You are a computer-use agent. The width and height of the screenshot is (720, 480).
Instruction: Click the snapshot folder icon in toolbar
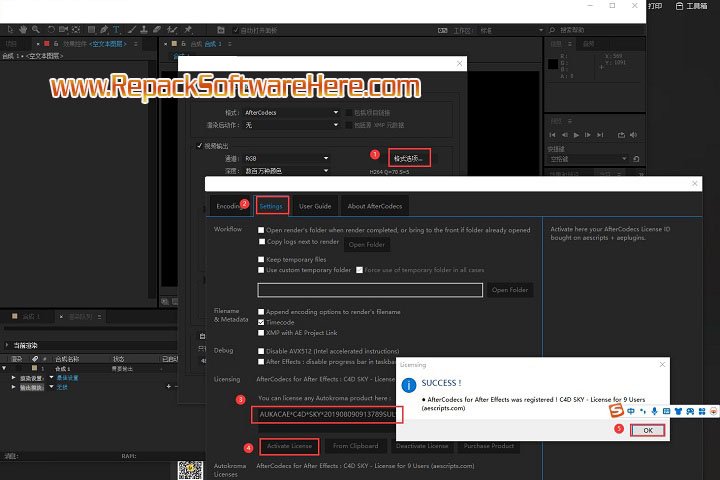[221, 30]
